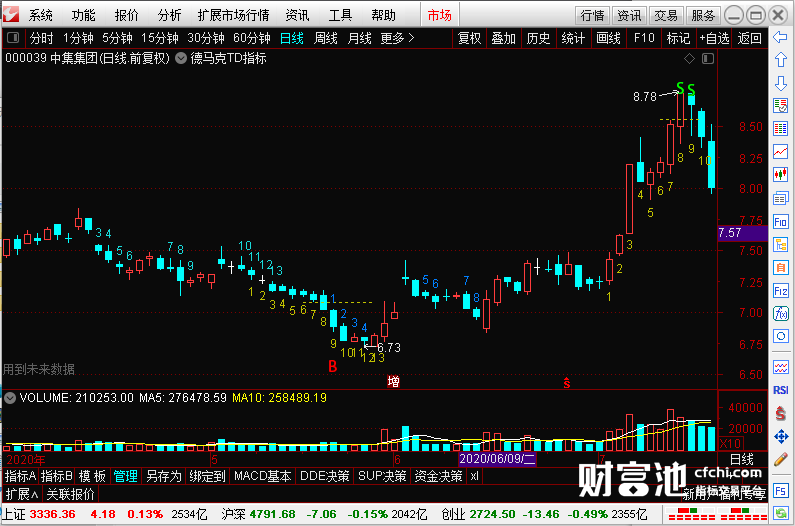Viewport: 795px width, 526px height.
Task: Open the 工具 menu
Action: click(340, 15)
